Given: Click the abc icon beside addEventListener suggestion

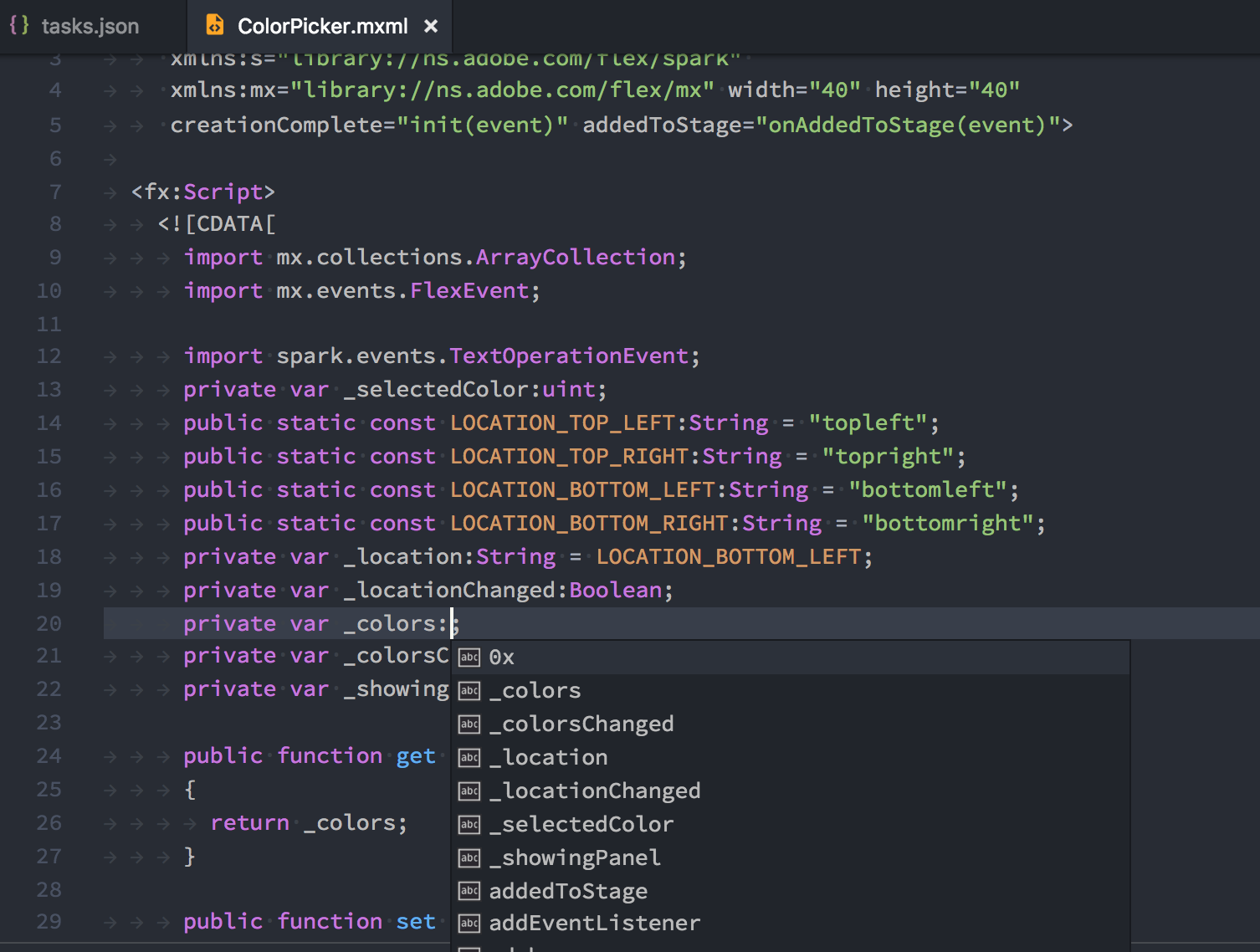Looking at the screenshot, I should pyautogui.click(x=469, y=924).
